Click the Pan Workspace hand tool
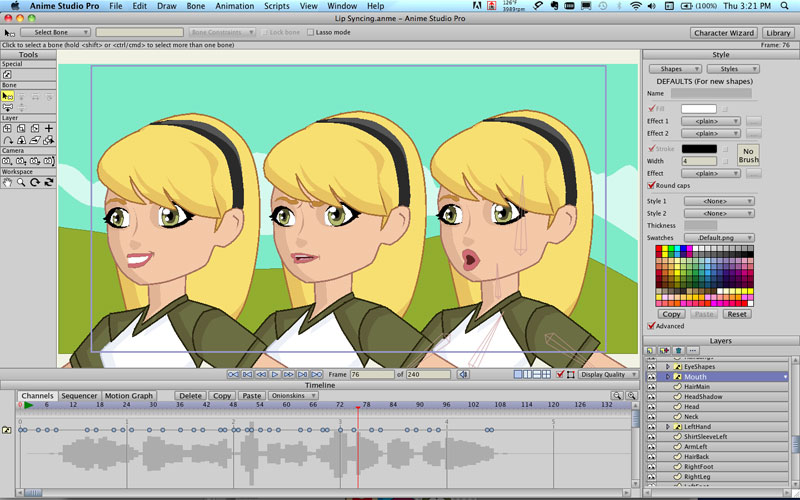This screenshot has height=500, width=800. point(8,182)
